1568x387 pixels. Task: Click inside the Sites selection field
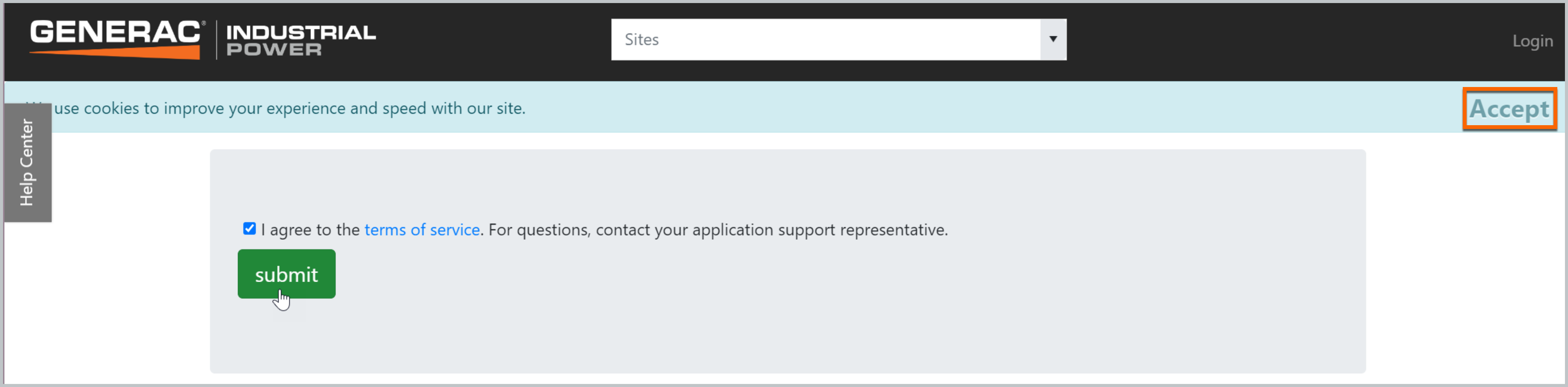tap(791, 40)
